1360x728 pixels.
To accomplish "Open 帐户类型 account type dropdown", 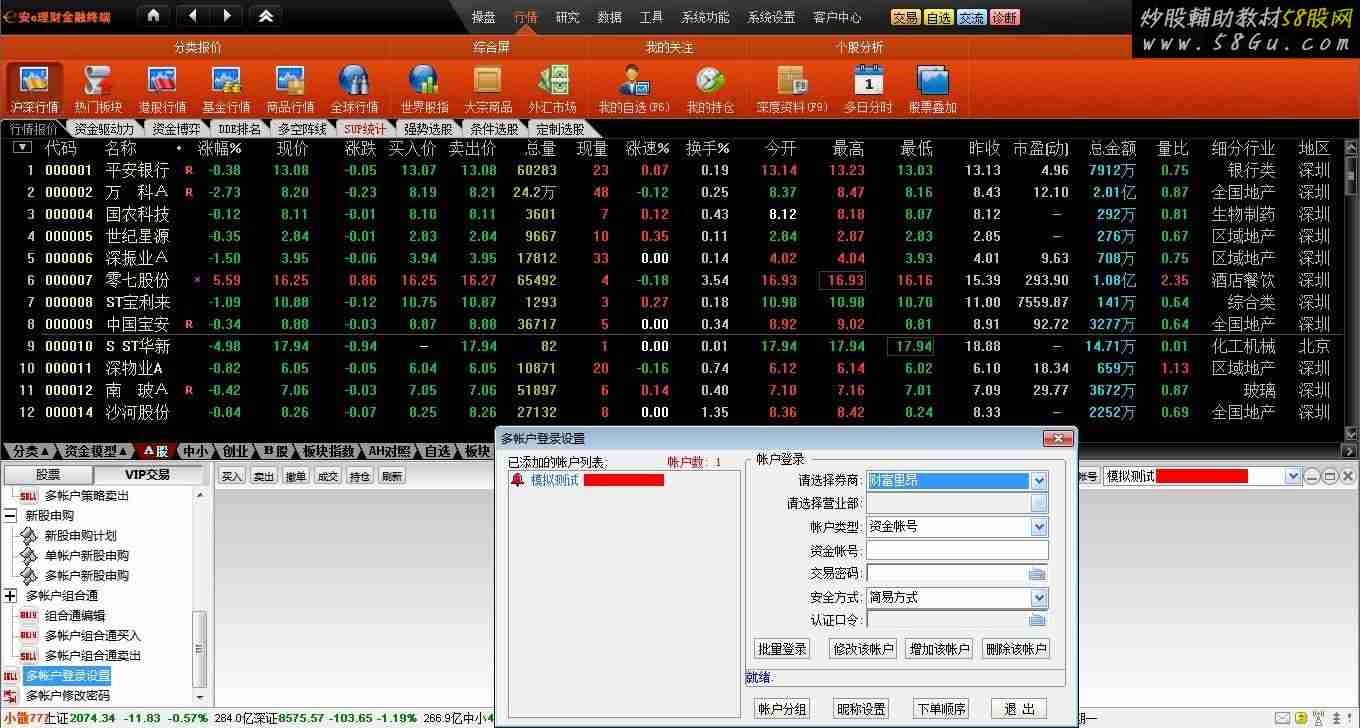I will [1039, 527].
